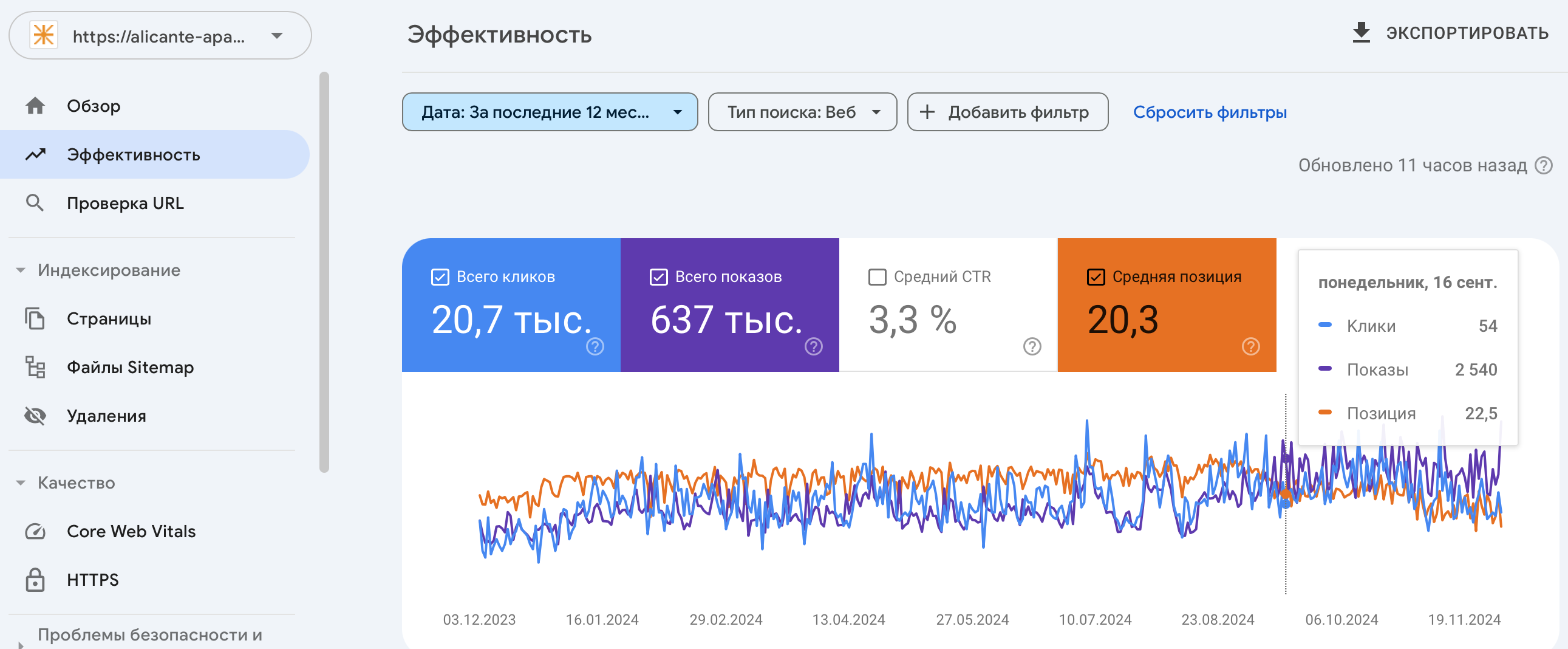Click the download icon next to Экспортировать
Screen dimensions: 1568x649
1361,33
